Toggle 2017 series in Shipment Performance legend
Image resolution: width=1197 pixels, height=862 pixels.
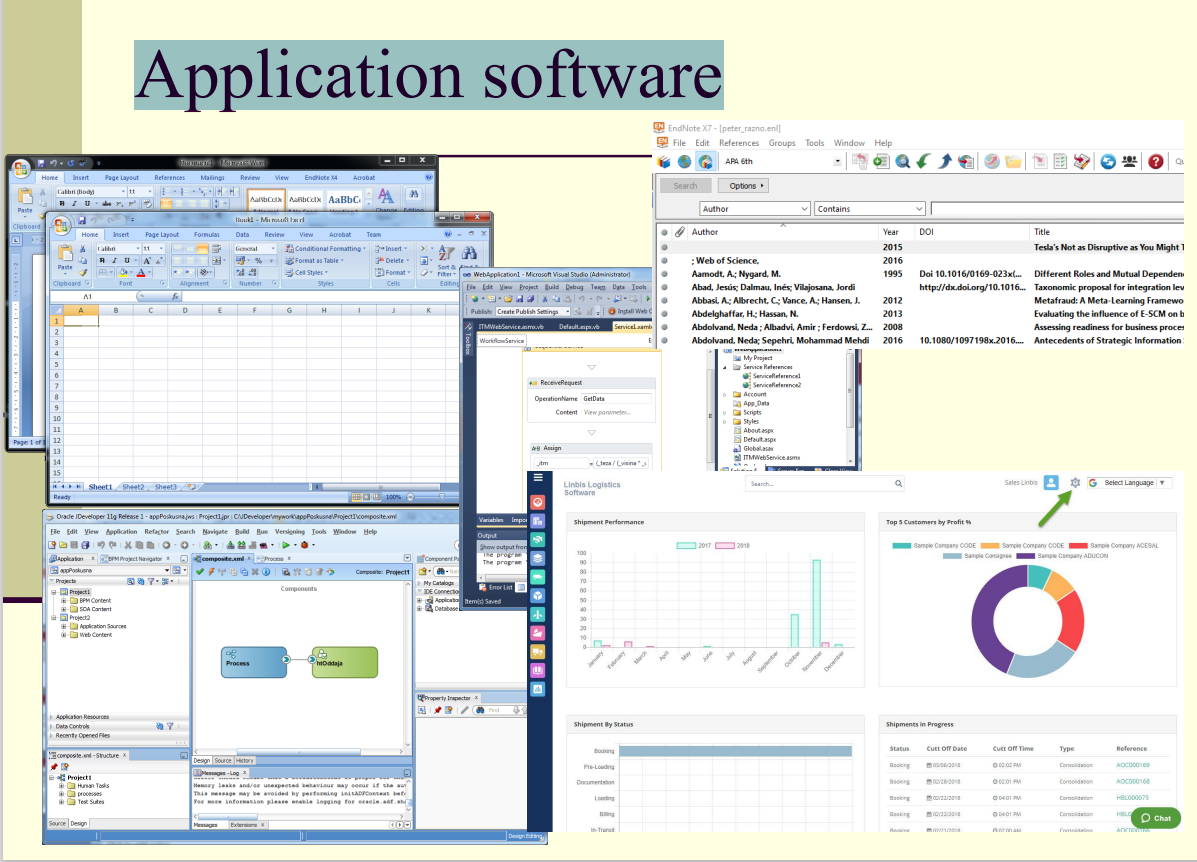(x=694, y=545)
